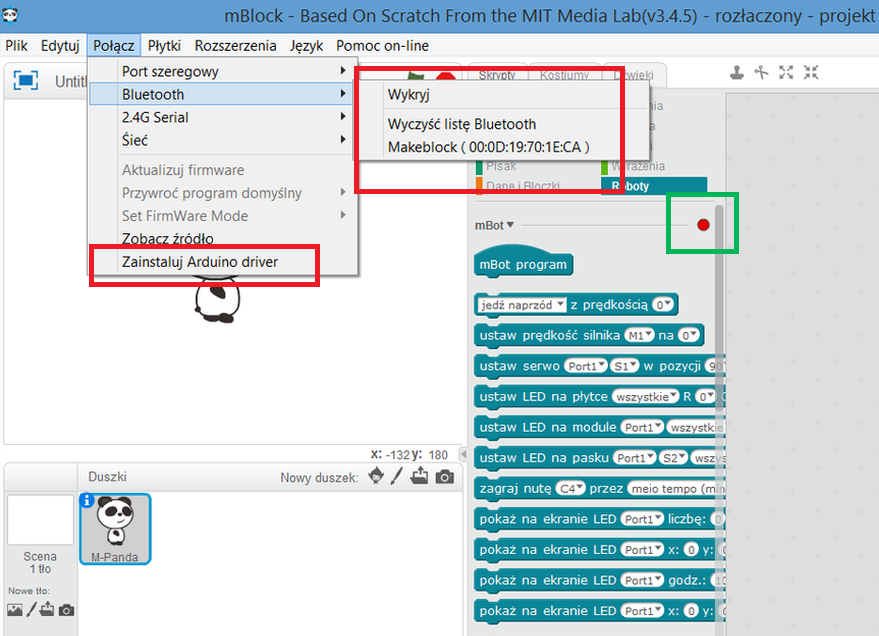This screenshot has width=879, height=636.
Task: Click the mBlock panda app icon
Action: (x=10, y=15)
